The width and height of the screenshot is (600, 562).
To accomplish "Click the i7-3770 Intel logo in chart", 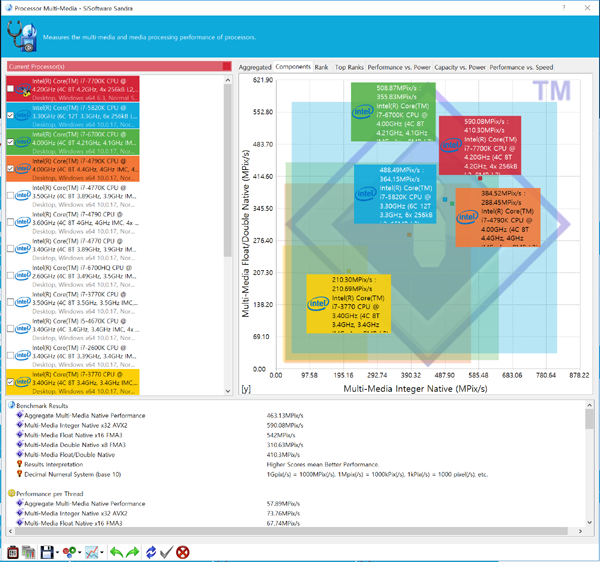I will coord(318,304).
